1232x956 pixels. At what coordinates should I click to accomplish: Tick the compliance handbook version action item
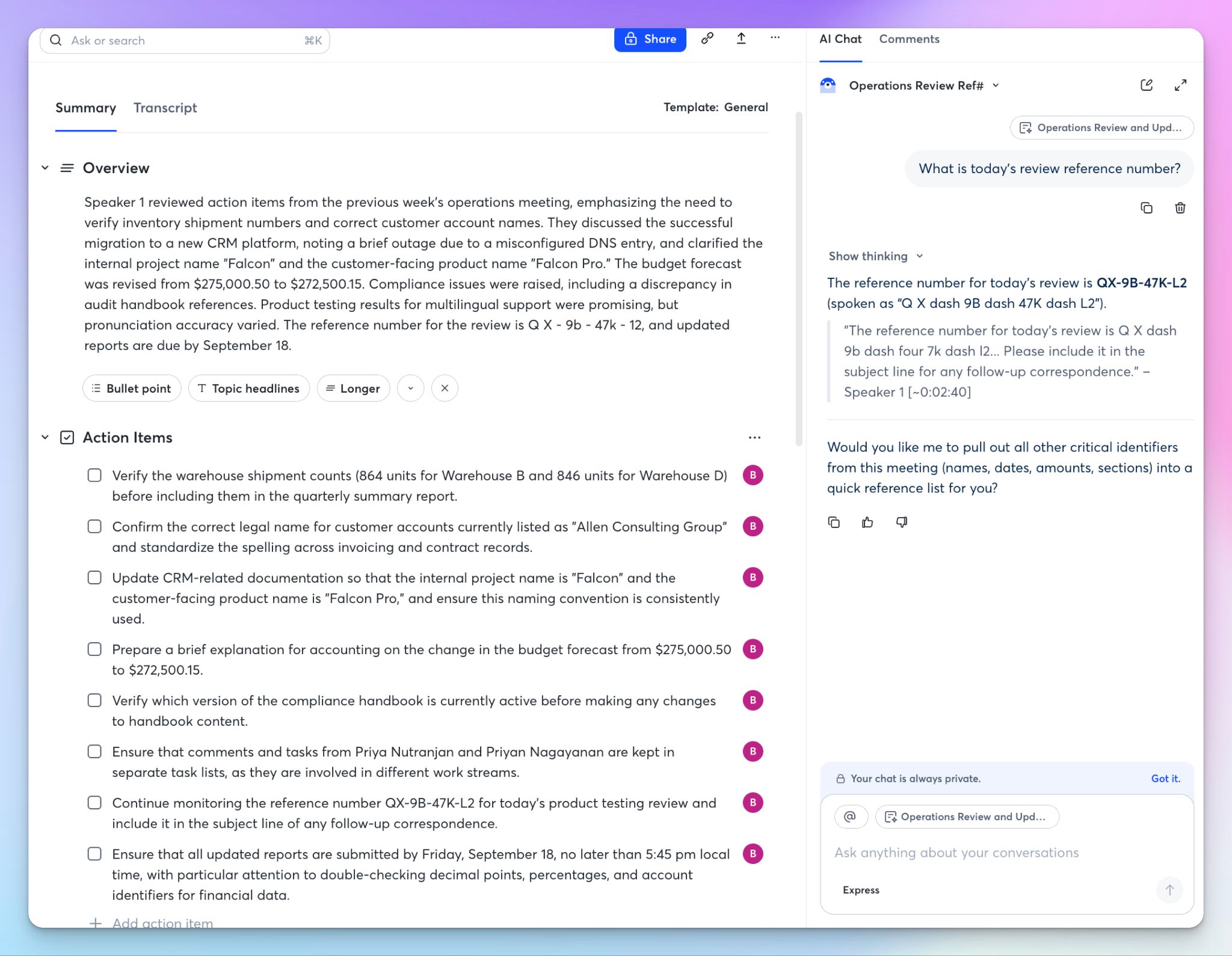point(94,700)
